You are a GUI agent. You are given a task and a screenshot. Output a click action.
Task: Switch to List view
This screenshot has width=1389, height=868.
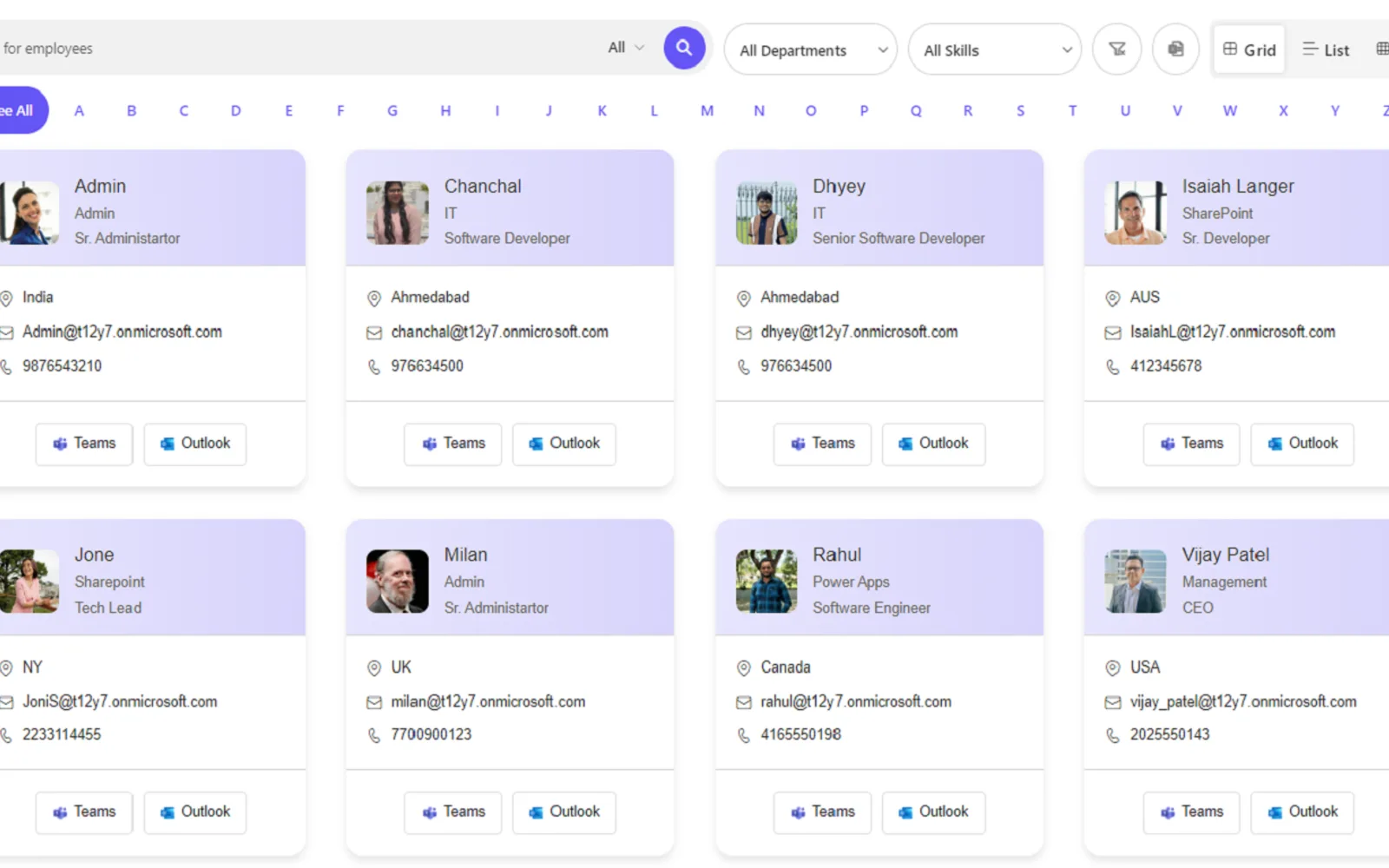tap(1326, 49)
